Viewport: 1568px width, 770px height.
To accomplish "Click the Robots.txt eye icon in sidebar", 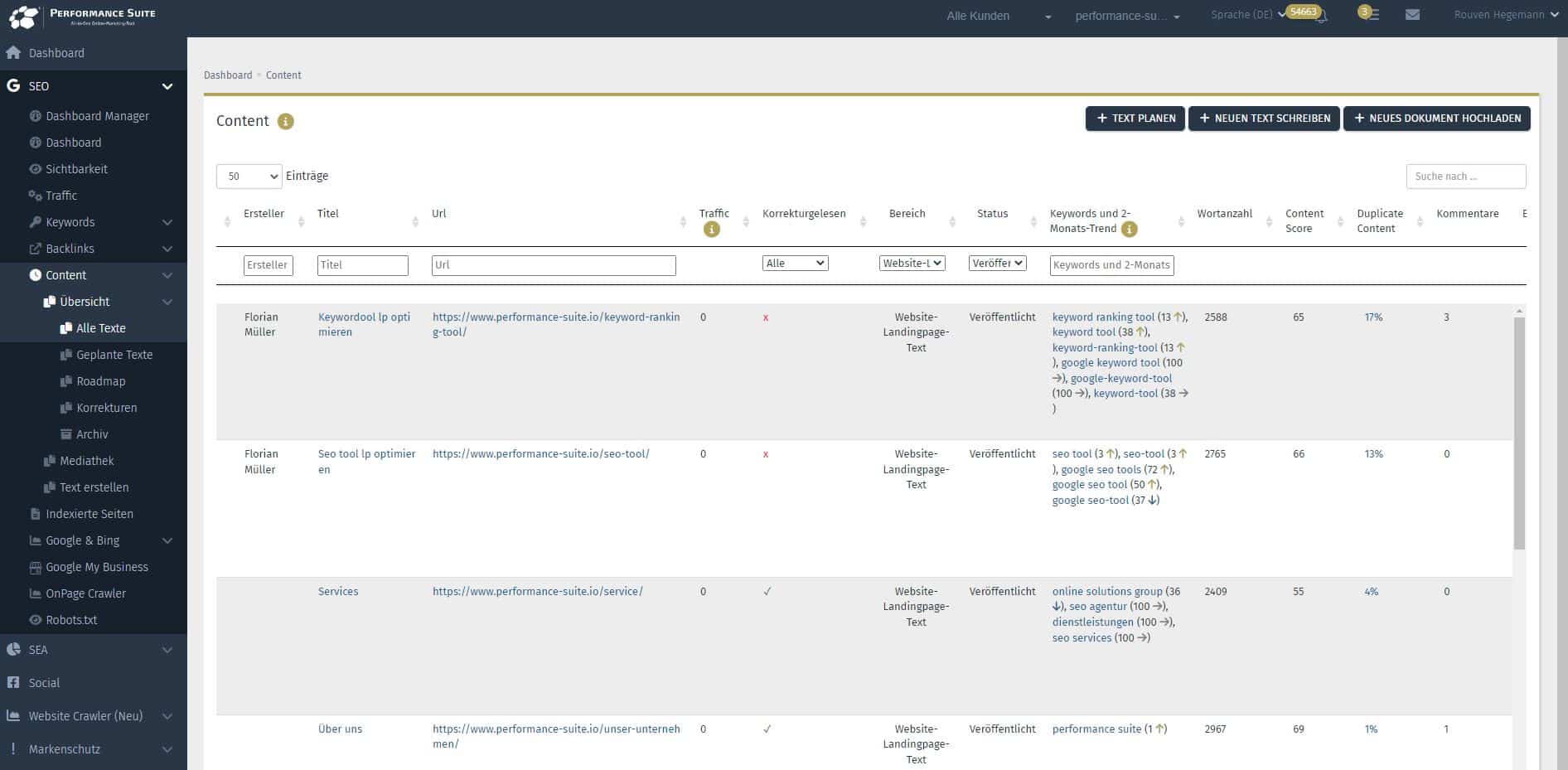I will [35, 620].
